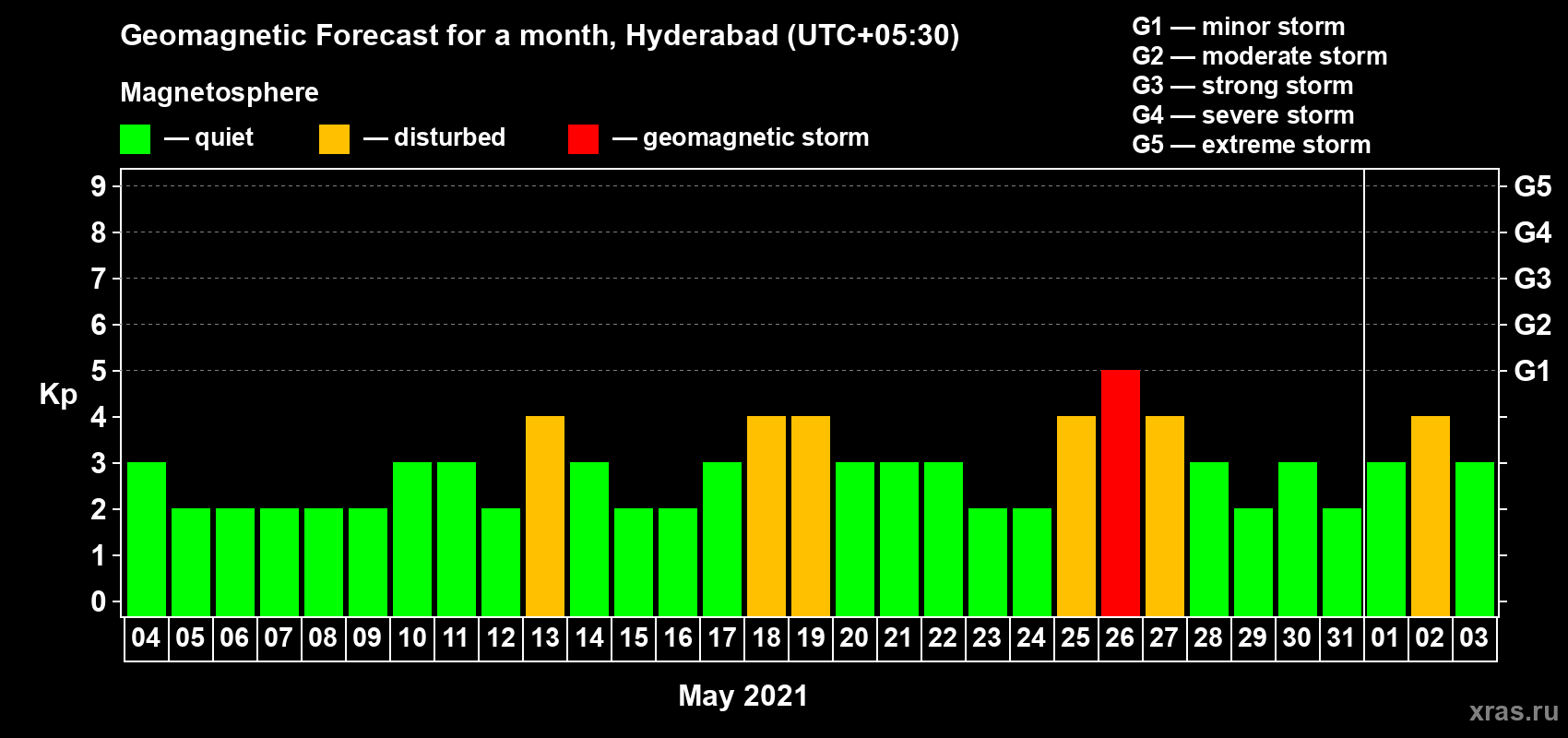The image size is (1568, 738).
Task: Click 'G1 — minor storm' legend line
Action: [1239, 27]
